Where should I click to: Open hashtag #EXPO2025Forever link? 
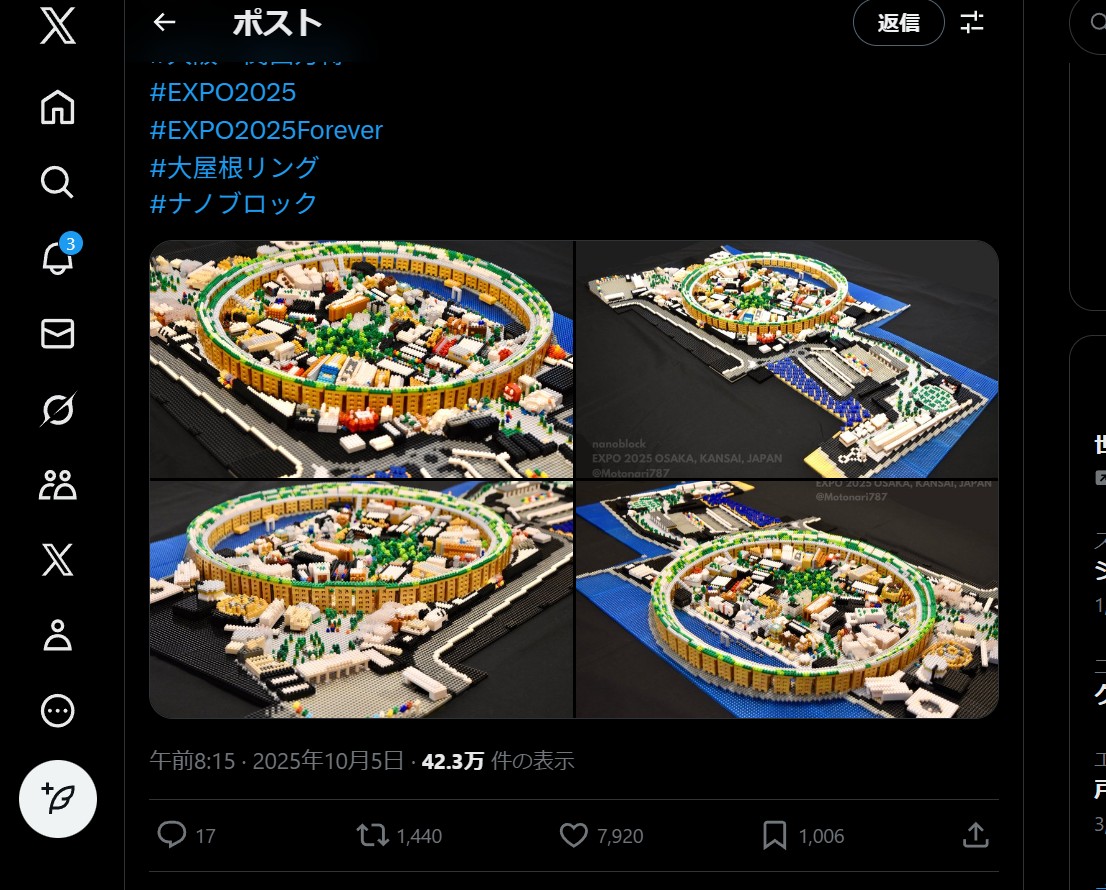pyautogui.click(x=266, y=130)
